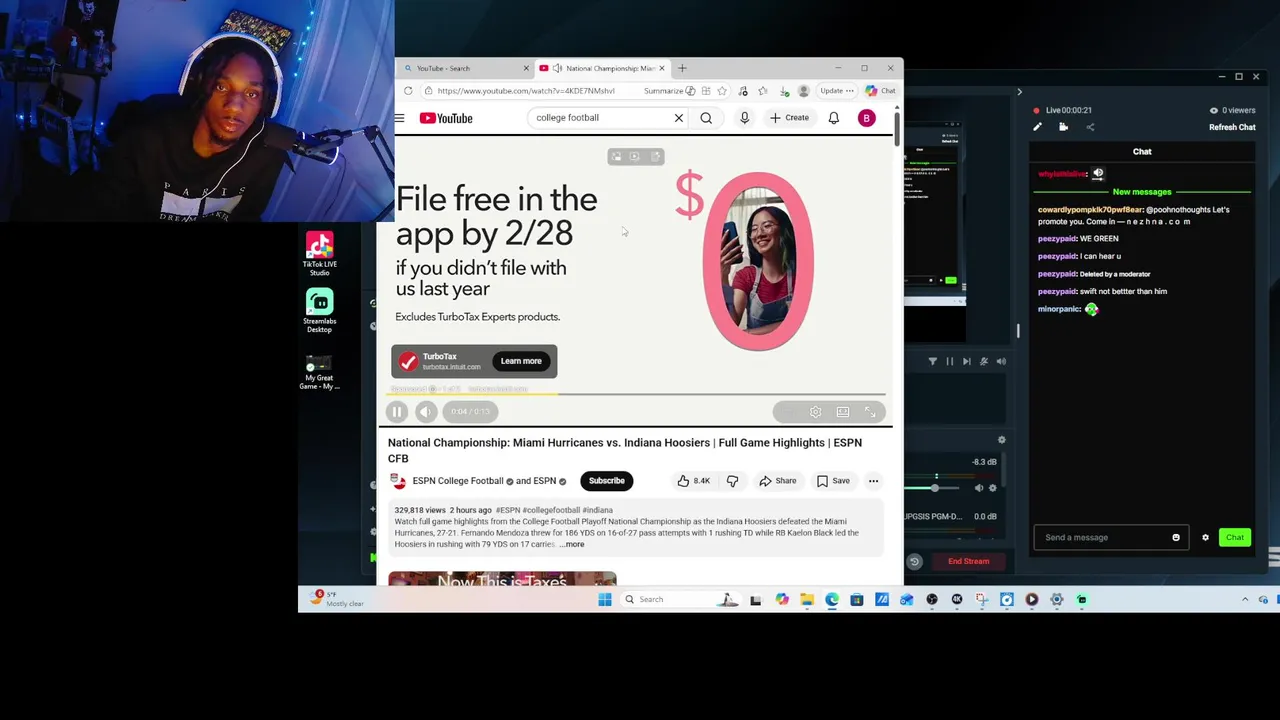Viewport: 1280px width, 720px height.
Task: Click TurboTax Learn more button
Action: coord(521,361)
